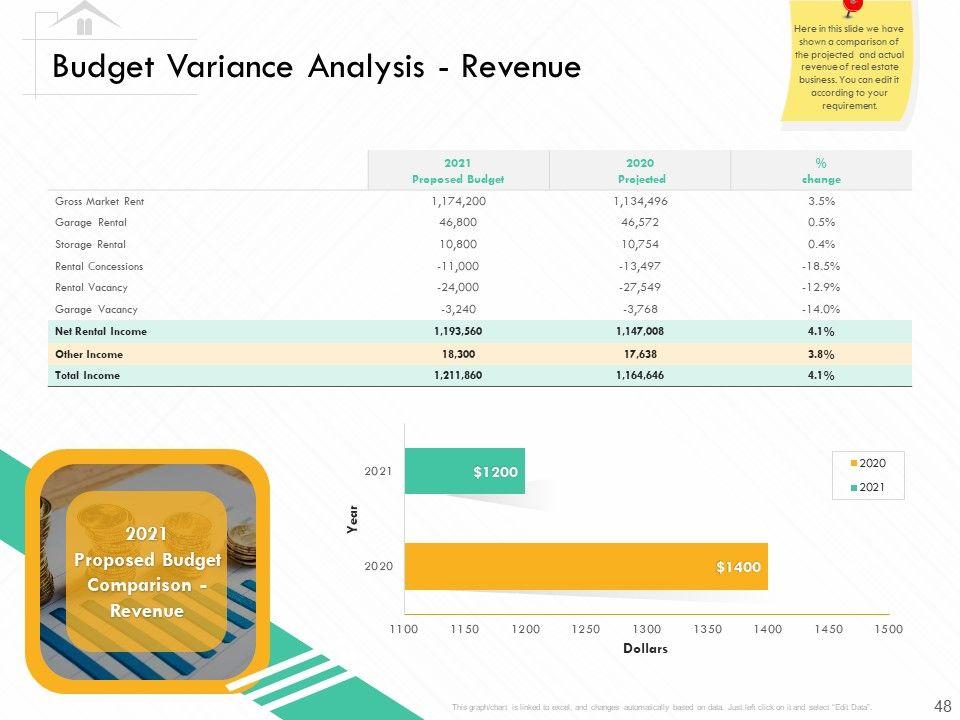Click the 'Year' axis title
960x720 pixels.
point(352,519)
